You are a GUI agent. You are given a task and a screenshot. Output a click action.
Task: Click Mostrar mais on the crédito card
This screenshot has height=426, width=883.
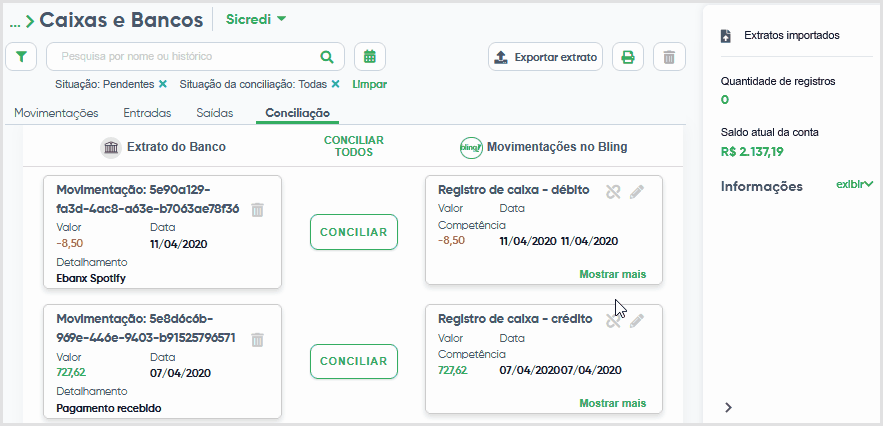click(x=613, y=403)
